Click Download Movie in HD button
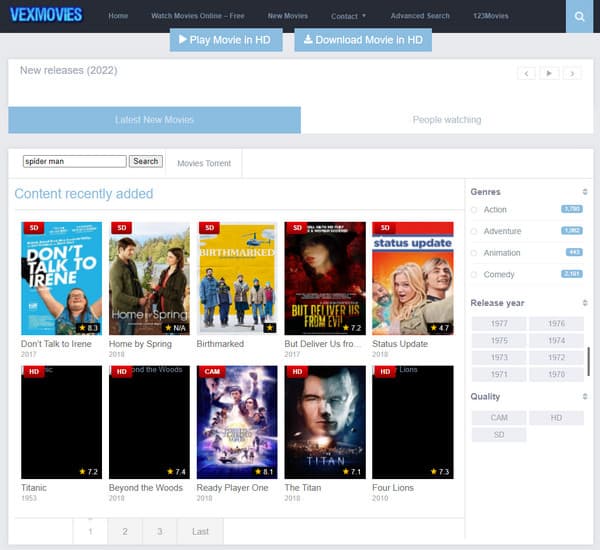600x550 pixels. (363, 40)
